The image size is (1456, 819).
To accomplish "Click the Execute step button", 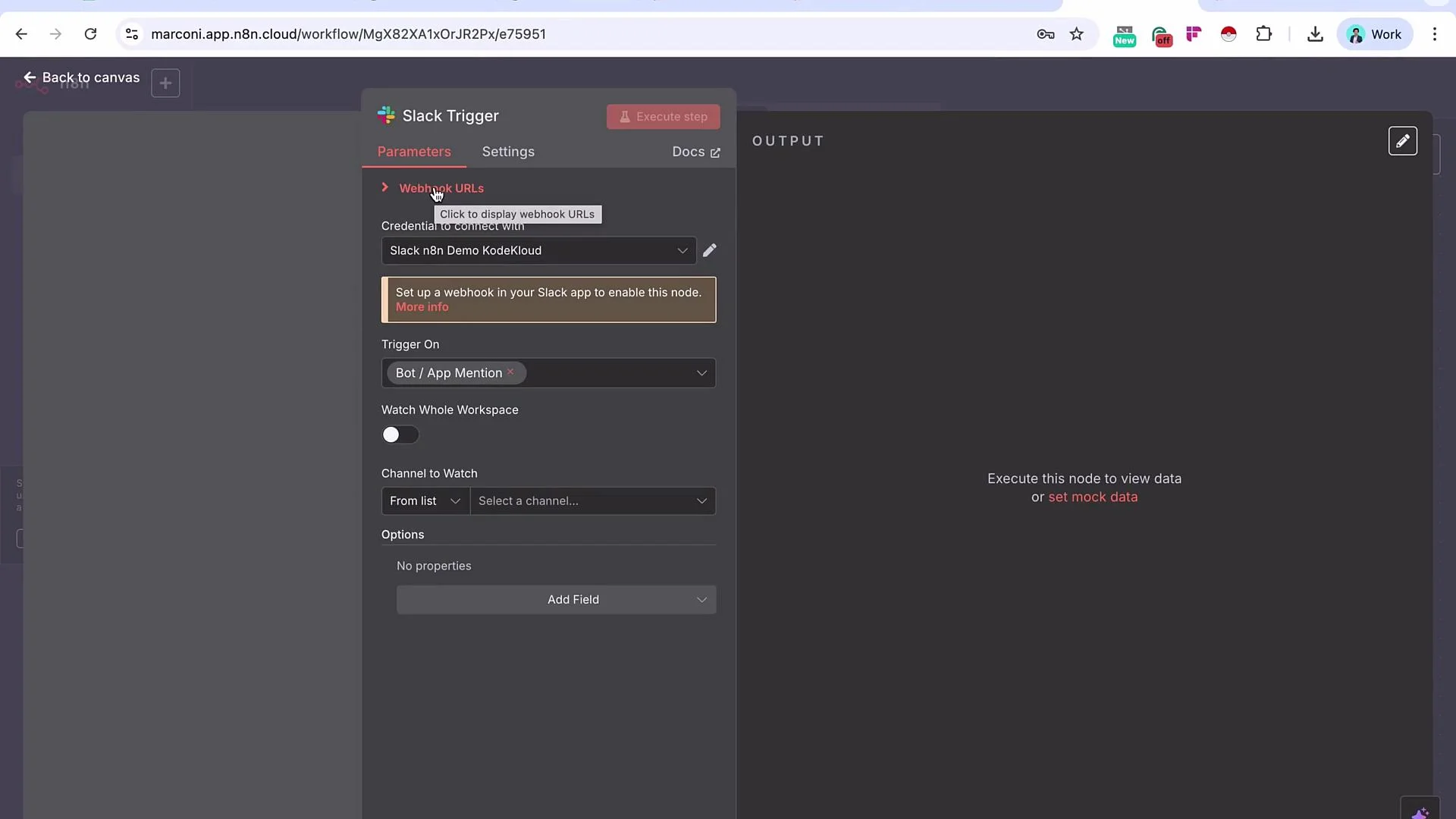I will (x=664, y=117).
